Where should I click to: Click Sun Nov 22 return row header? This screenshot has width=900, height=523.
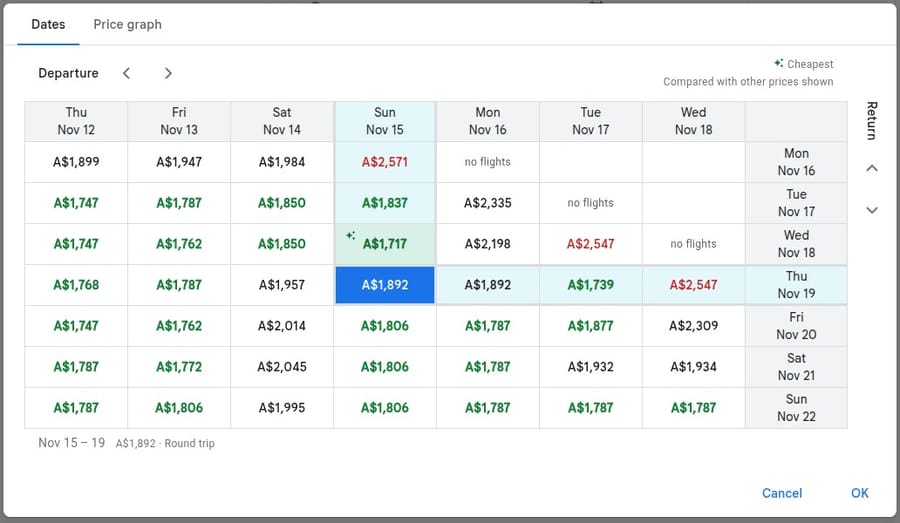click(x=796, y=408)
